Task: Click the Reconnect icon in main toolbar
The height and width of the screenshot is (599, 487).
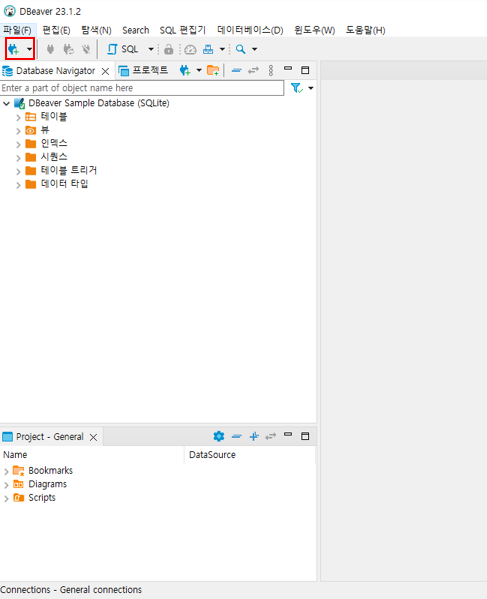Action: pos(68,49)
